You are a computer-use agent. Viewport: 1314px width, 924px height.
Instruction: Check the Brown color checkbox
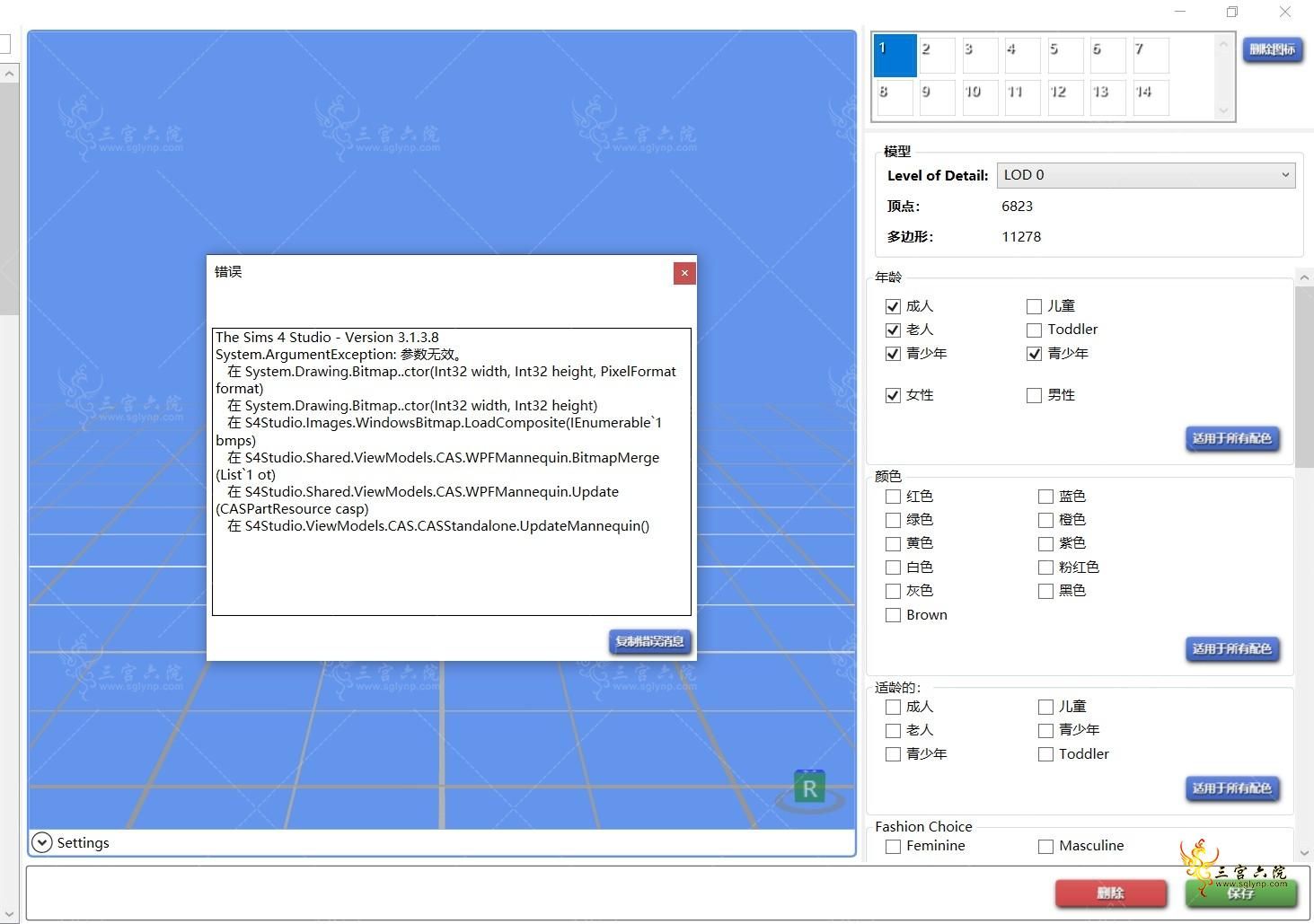(893, 615)
